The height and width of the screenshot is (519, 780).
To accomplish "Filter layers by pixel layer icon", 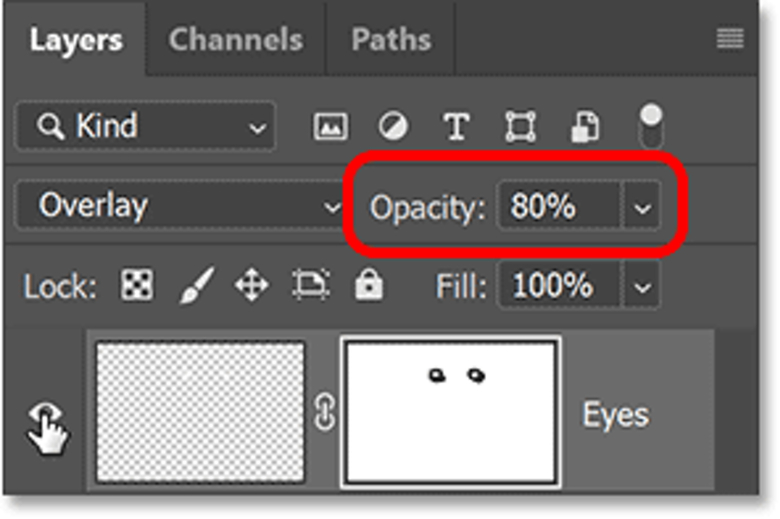I will pyautogui.click(x=330, y=126).
